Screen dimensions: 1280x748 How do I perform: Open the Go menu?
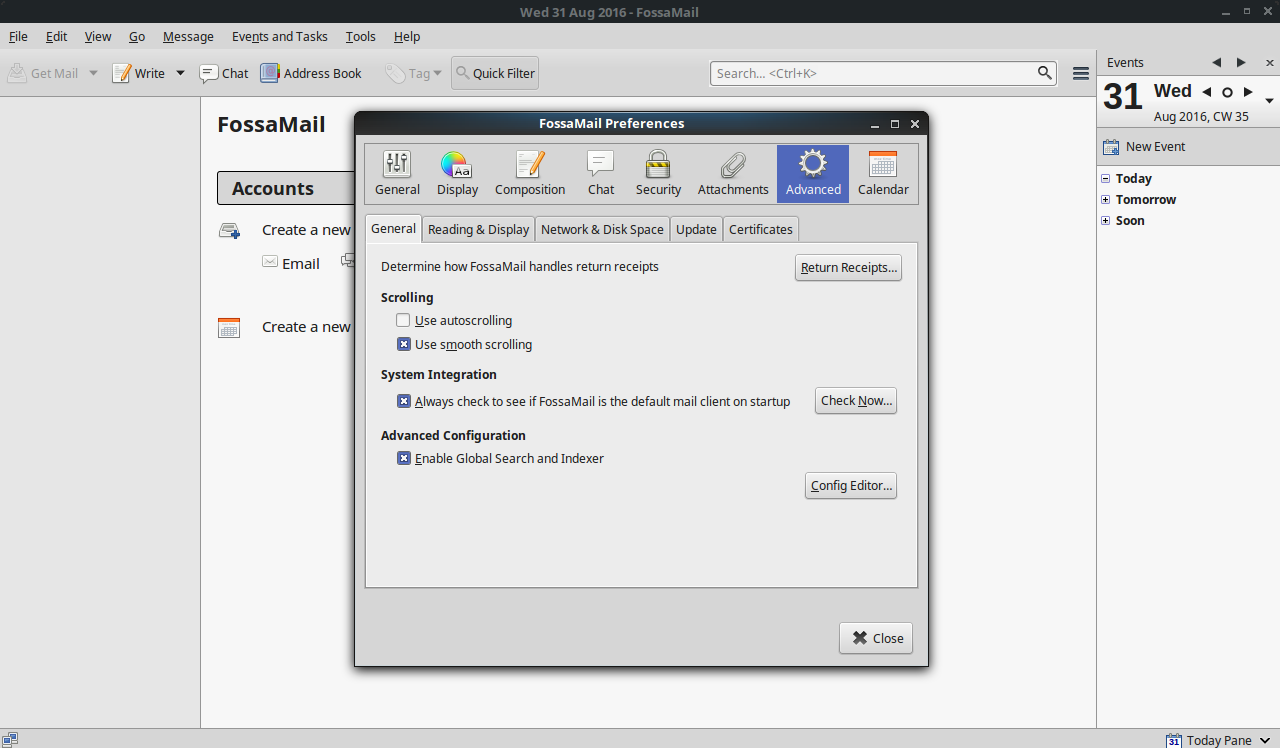(x=137, y=36)
